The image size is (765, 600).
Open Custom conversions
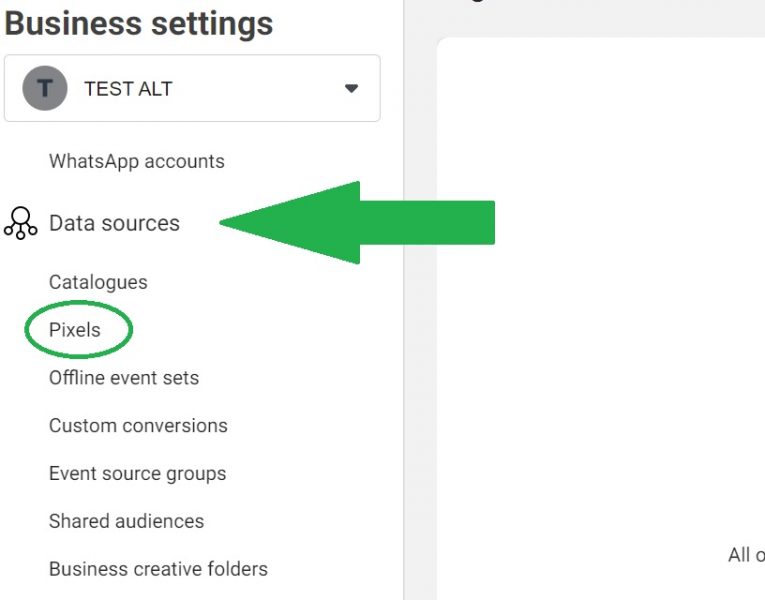click(x=138, y=426)
